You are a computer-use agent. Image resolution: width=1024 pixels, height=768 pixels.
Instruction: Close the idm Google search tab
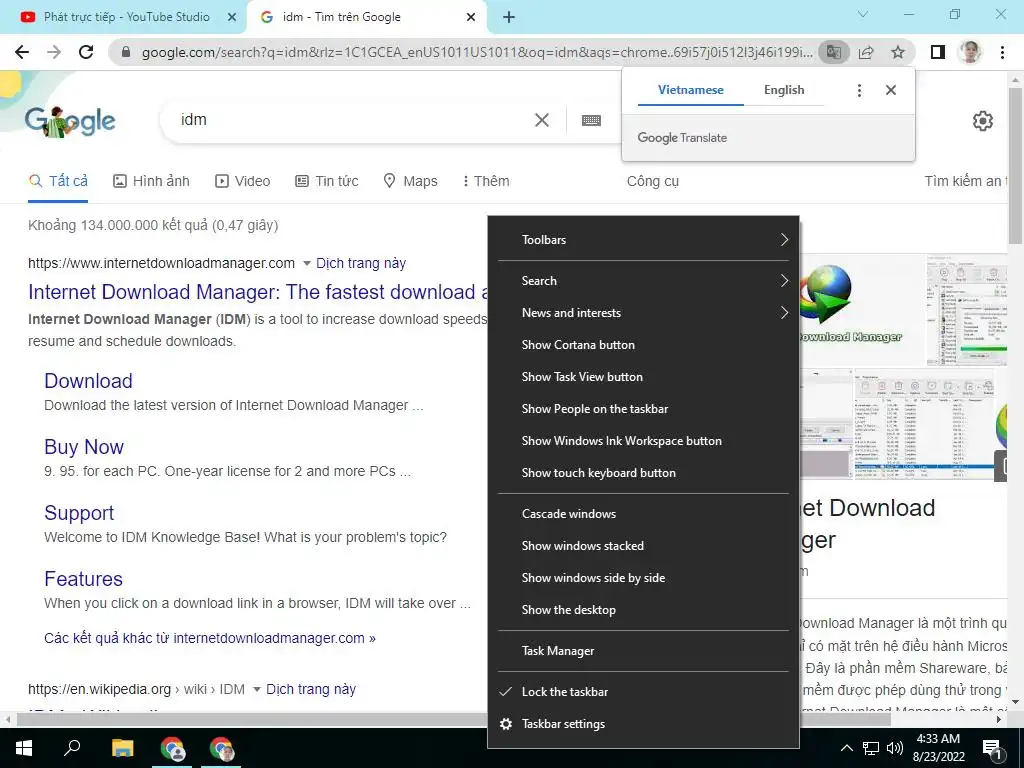(471, 18)
